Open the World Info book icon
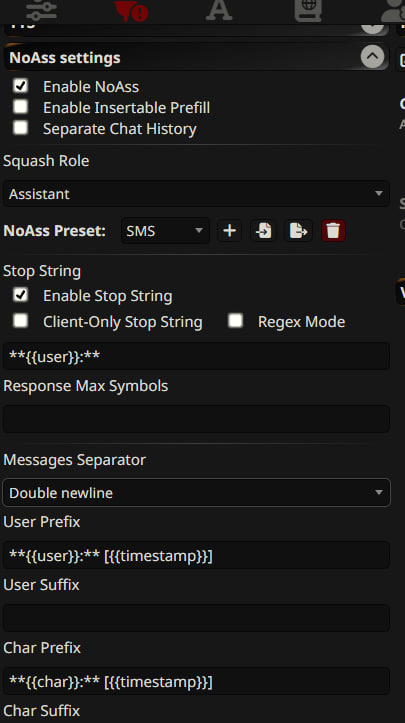This screenshot has width=405, height=723. 308,10
